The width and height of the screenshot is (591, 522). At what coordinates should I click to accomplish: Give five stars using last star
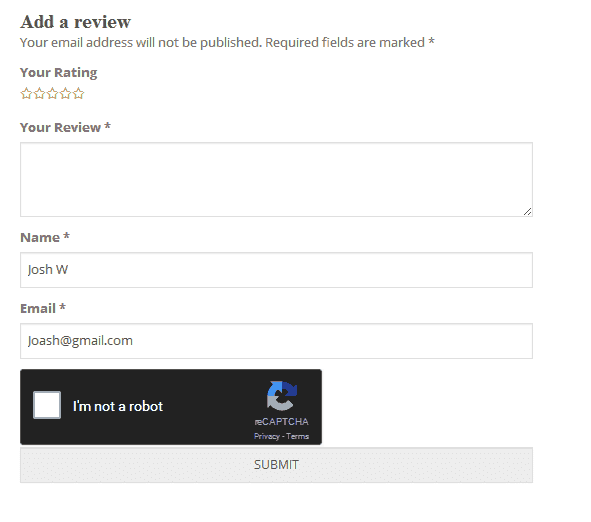click(78, 93)
